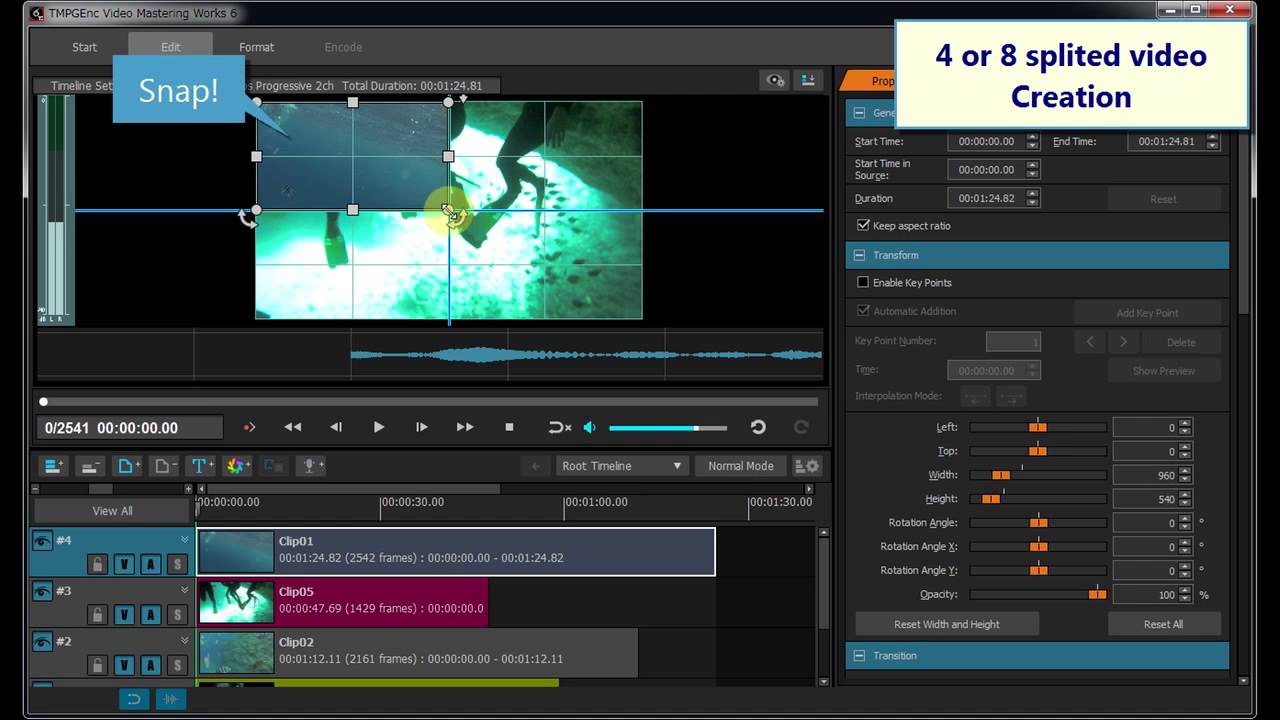Click the undo arrow icon
This screenshot has width=1280, height=720.
758,427
